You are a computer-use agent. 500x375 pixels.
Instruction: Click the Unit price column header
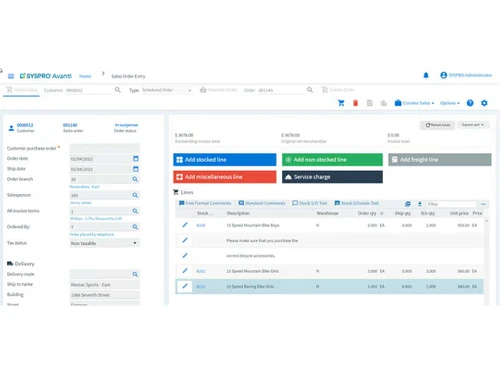tap(459, 213)
